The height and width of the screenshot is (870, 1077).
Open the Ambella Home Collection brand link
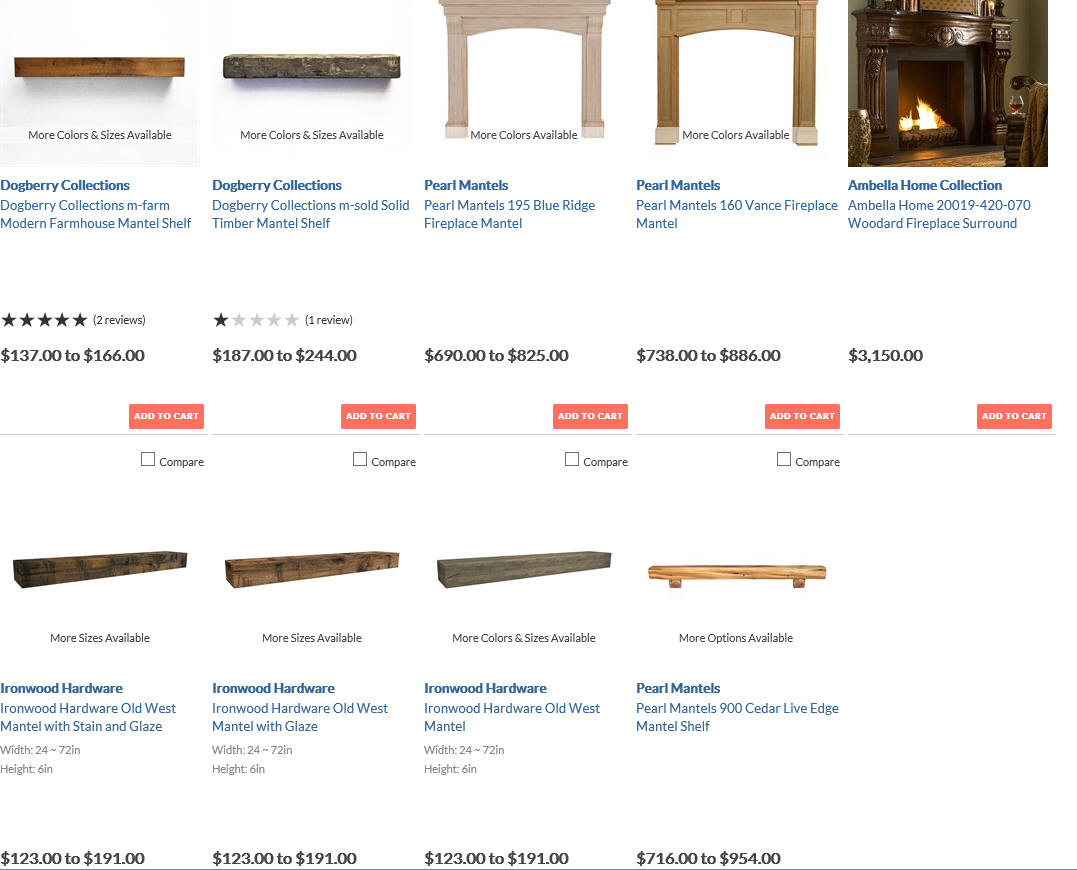[x=925, y=185]
